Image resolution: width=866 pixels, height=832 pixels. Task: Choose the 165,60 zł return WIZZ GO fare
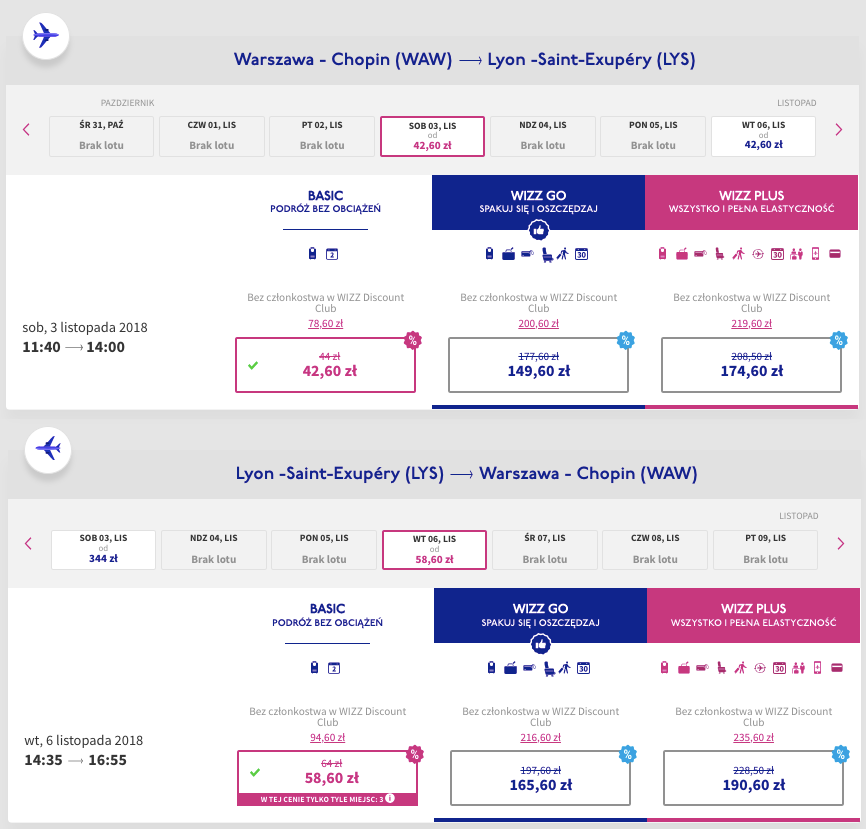[x=540, y=777]
